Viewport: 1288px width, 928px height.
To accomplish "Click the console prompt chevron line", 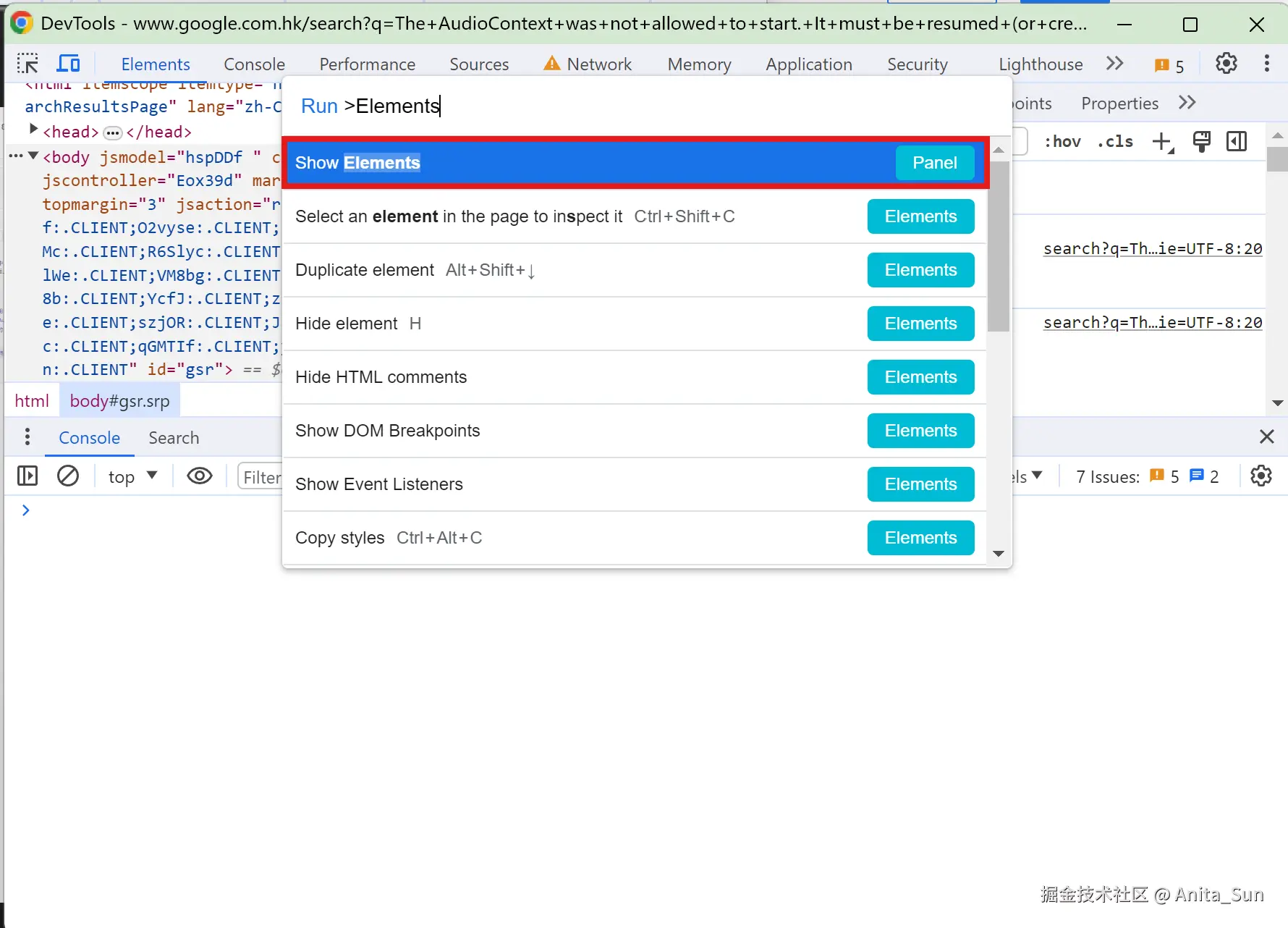I will point(26,510).
